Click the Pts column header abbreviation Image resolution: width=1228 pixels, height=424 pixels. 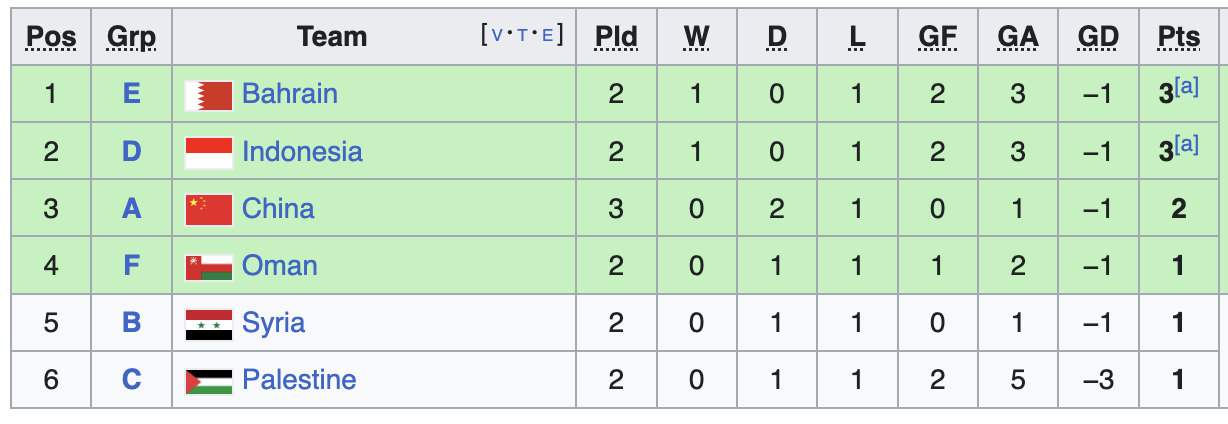1179,38
